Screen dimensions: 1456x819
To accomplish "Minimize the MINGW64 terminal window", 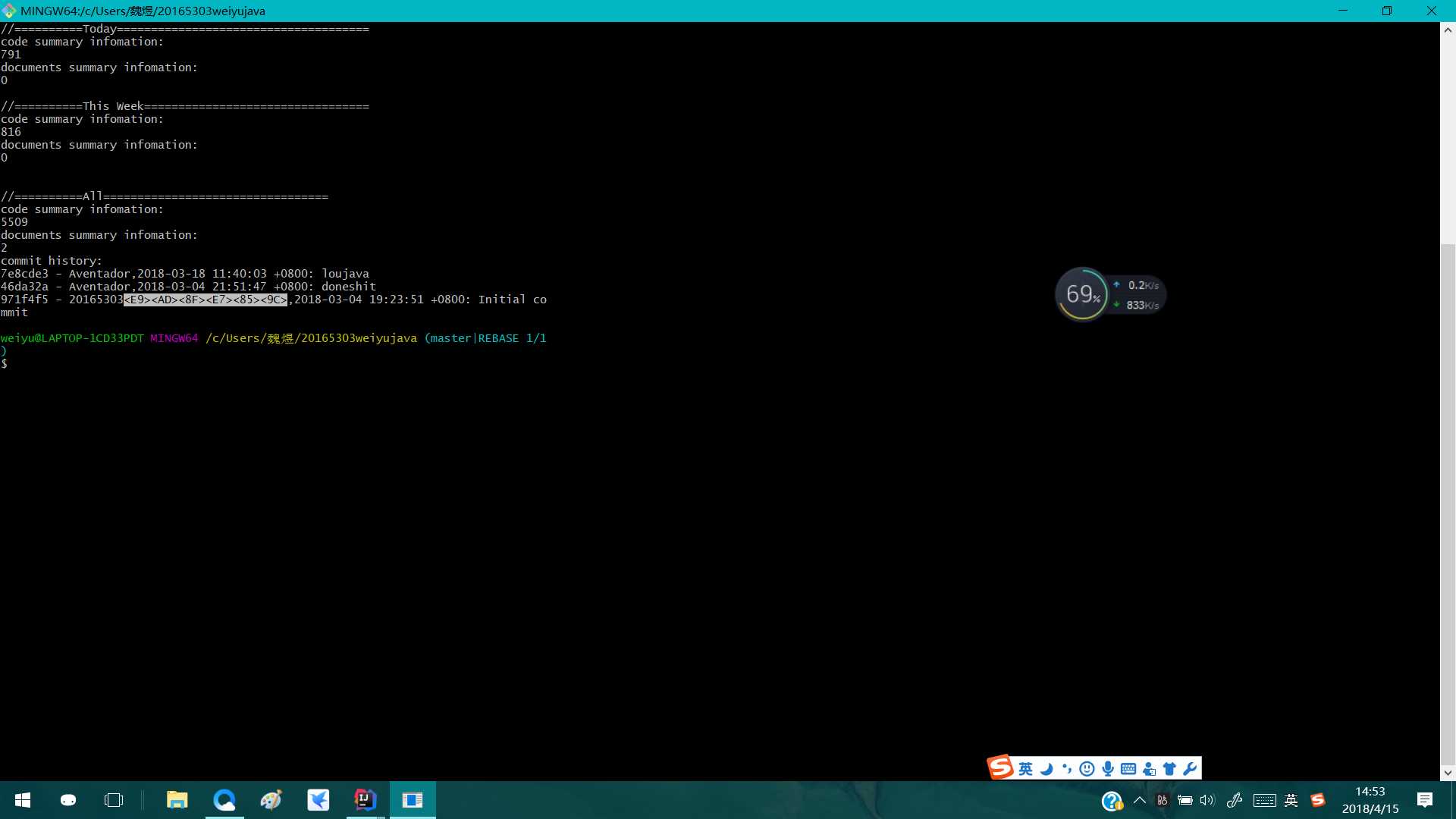I will click(1343, 11).
